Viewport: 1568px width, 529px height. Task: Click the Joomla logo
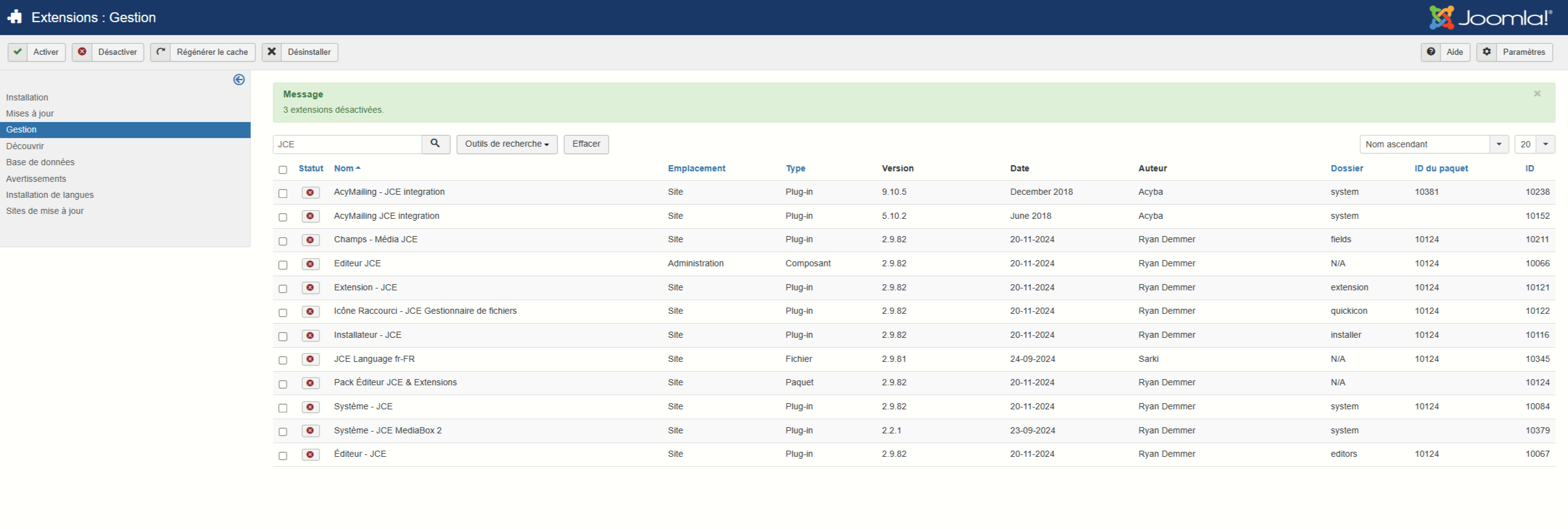[1490, 17]
